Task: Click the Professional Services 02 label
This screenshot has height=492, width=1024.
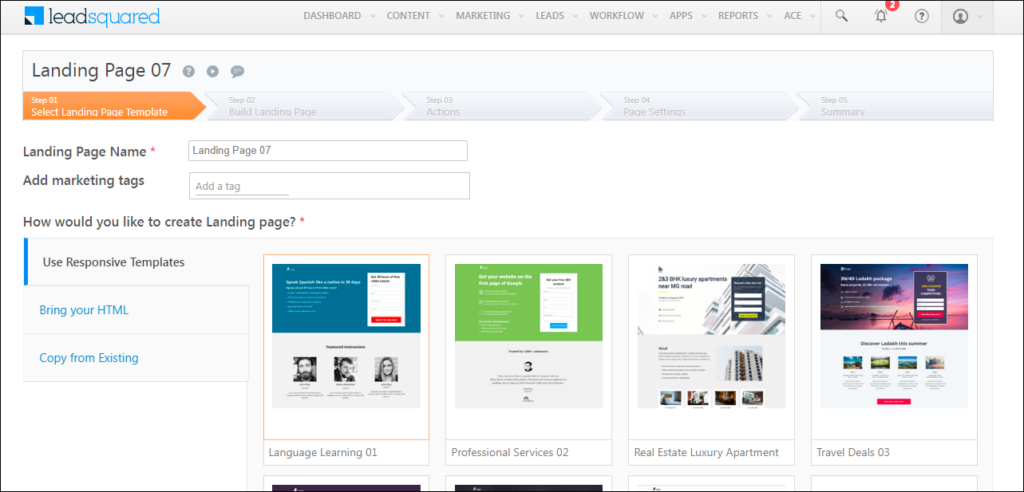Action: tap(509, 452)
